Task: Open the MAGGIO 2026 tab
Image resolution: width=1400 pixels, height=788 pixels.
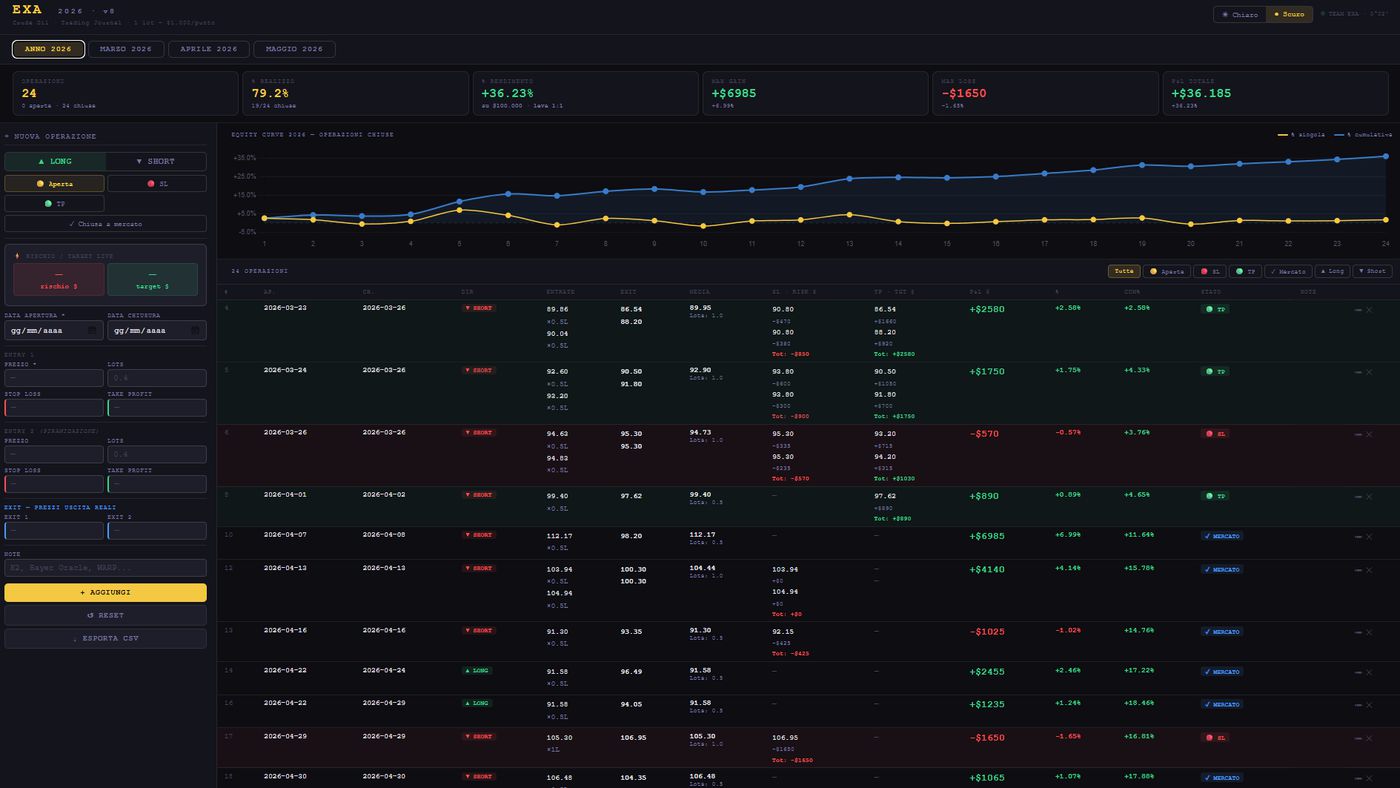Action: click(294, 49)
